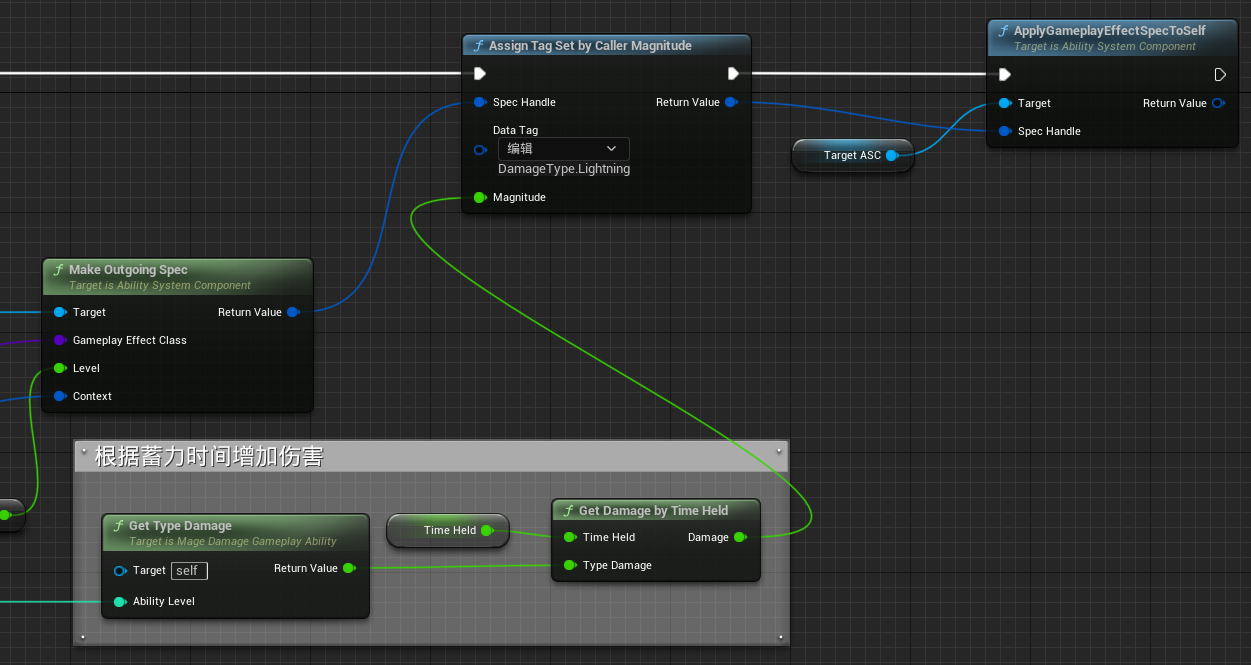Click the Damage output pin
Screen dimensions: 1251x665
pos(740,537)
